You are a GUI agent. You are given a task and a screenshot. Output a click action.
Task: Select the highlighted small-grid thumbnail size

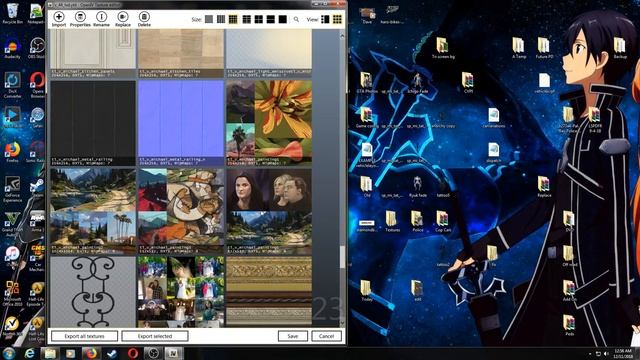(233, 19)
